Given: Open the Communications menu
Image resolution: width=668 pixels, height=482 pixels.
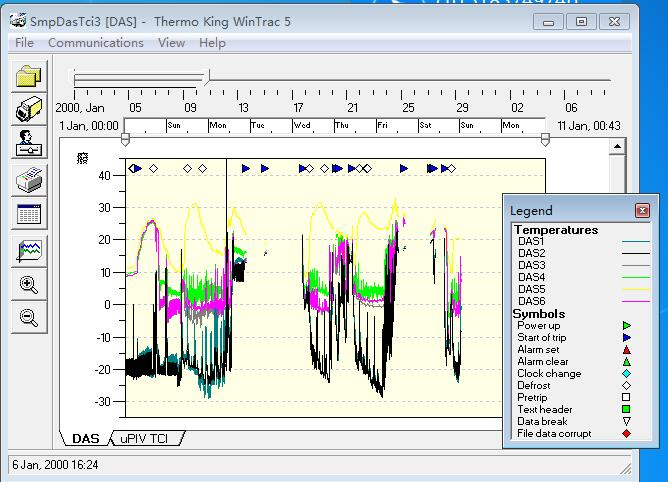Looking at the screenshot, I should pyautogui.click(x=96, y=43).
